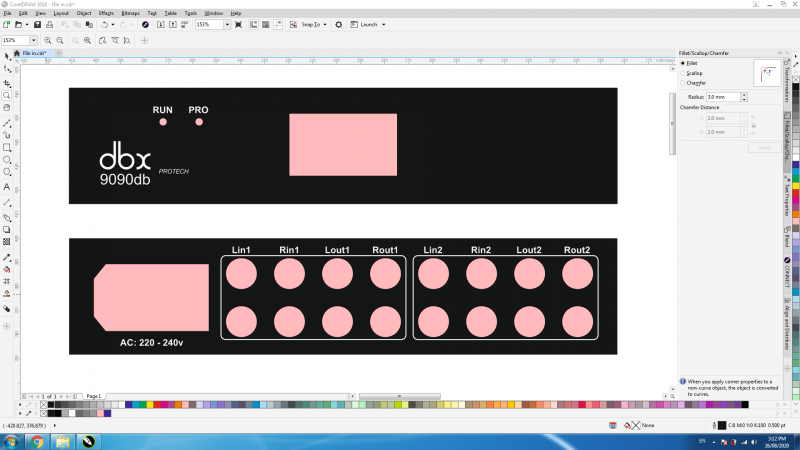Select the Scallop radio button
Image resolution: width=800 pixels, height=450 pixels.
(x=683, y=73)
